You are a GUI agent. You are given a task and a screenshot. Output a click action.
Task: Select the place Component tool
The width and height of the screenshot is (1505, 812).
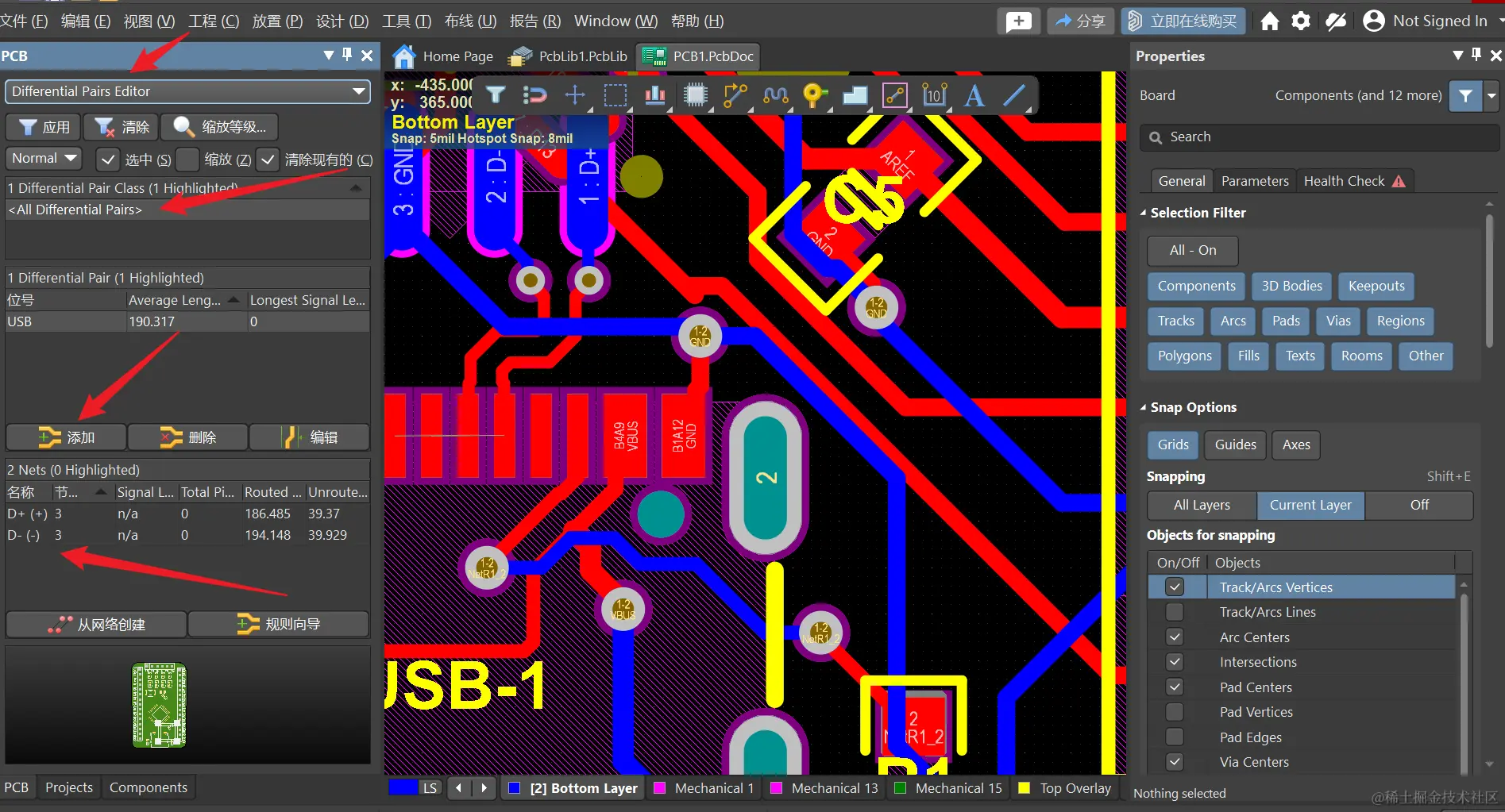pos(696,95)
